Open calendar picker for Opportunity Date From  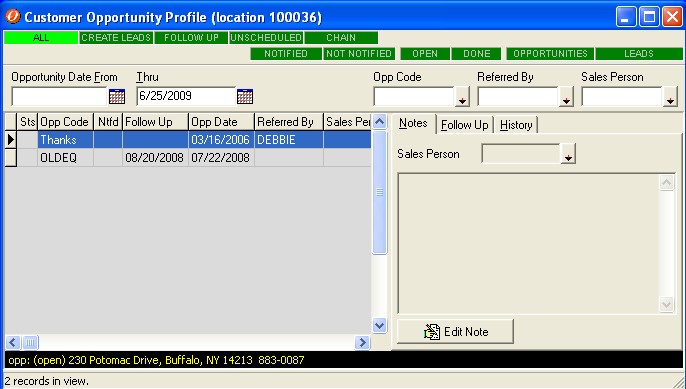point(117,96)
